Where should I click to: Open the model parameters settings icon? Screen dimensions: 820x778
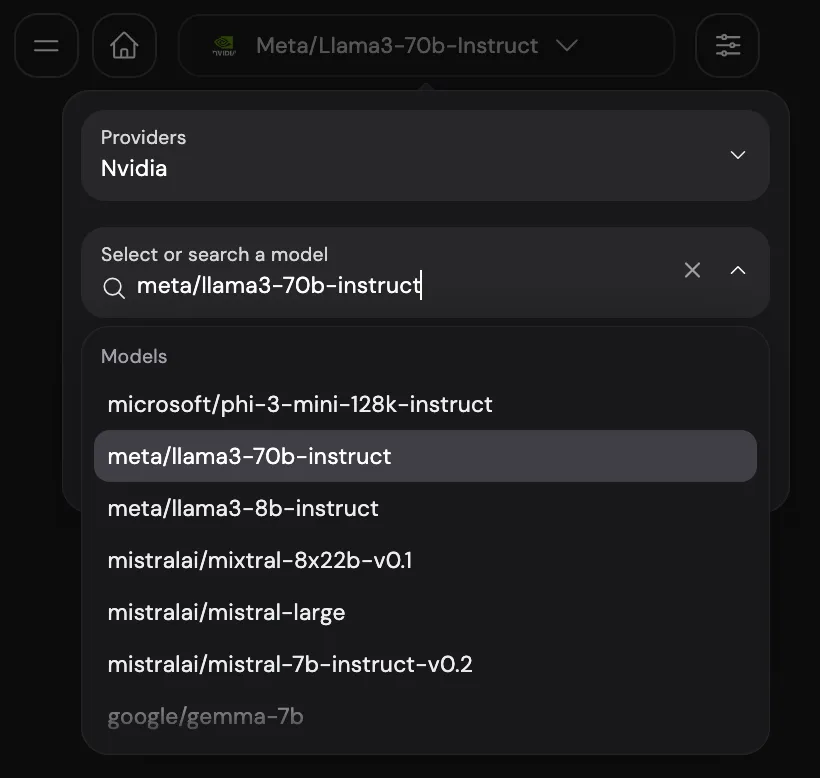click(727, 45)
